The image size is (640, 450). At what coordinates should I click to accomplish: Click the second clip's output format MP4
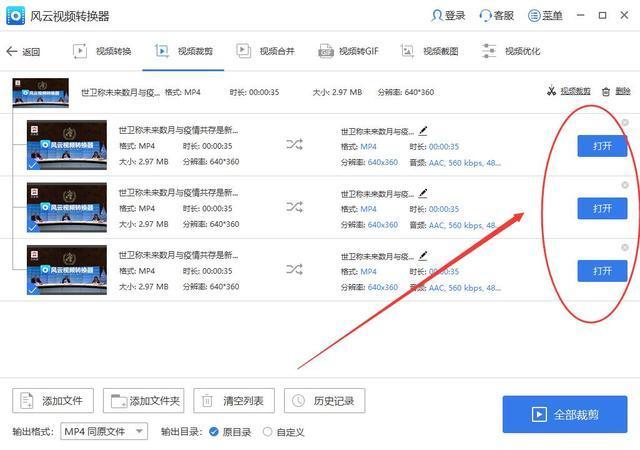point(368,209)
